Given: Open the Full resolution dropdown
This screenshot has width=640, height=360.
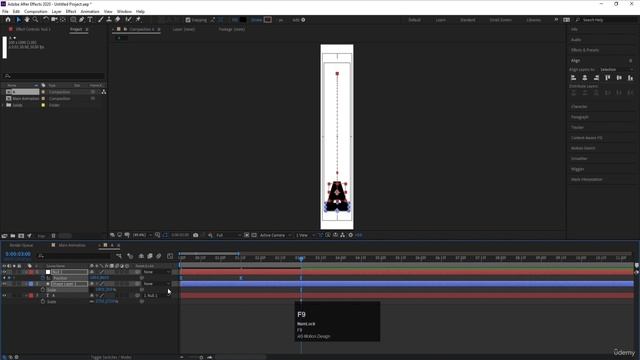Looking at the screenshot, I should 227,235.
